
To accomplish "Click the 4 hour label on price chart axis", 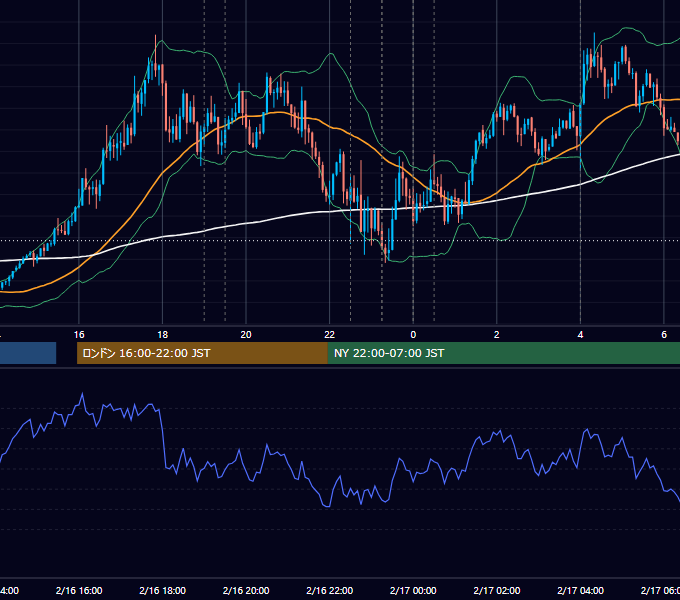I will click(x=580, y=335).
